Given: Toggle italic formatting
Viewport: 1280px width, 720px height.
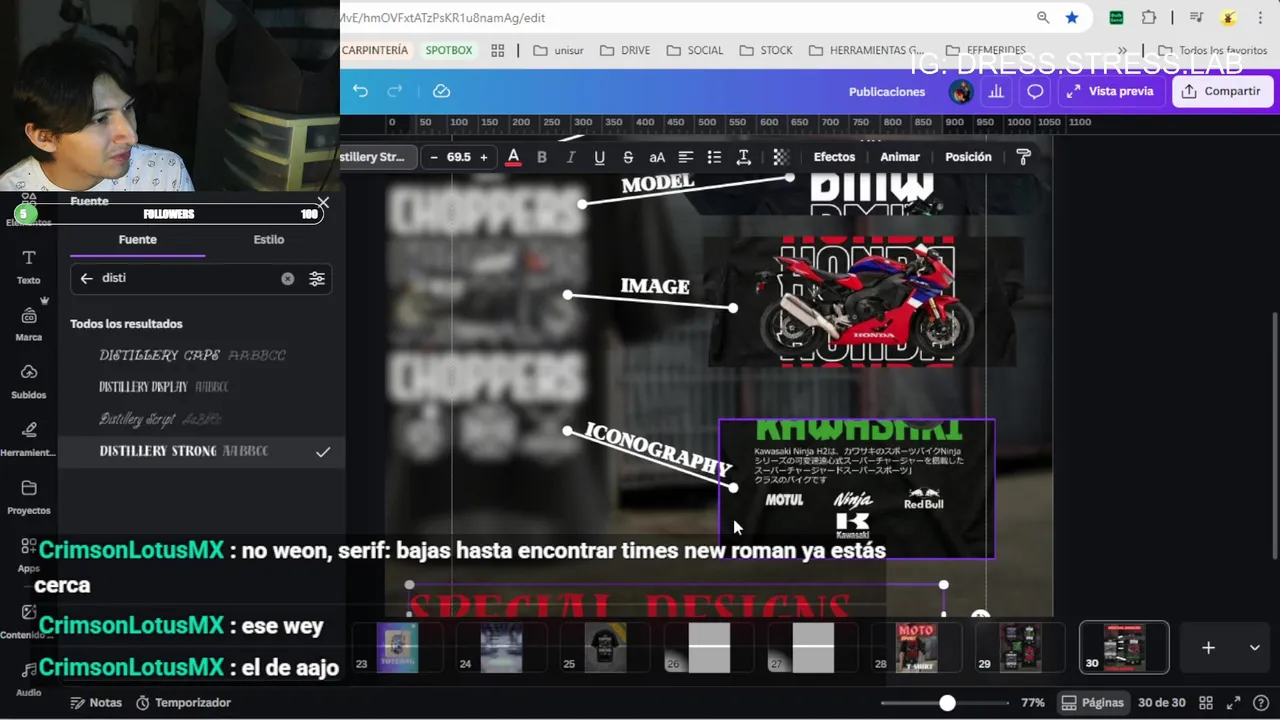Looking at the screenshot, I should pyautogui.click(x=570, y=157).
